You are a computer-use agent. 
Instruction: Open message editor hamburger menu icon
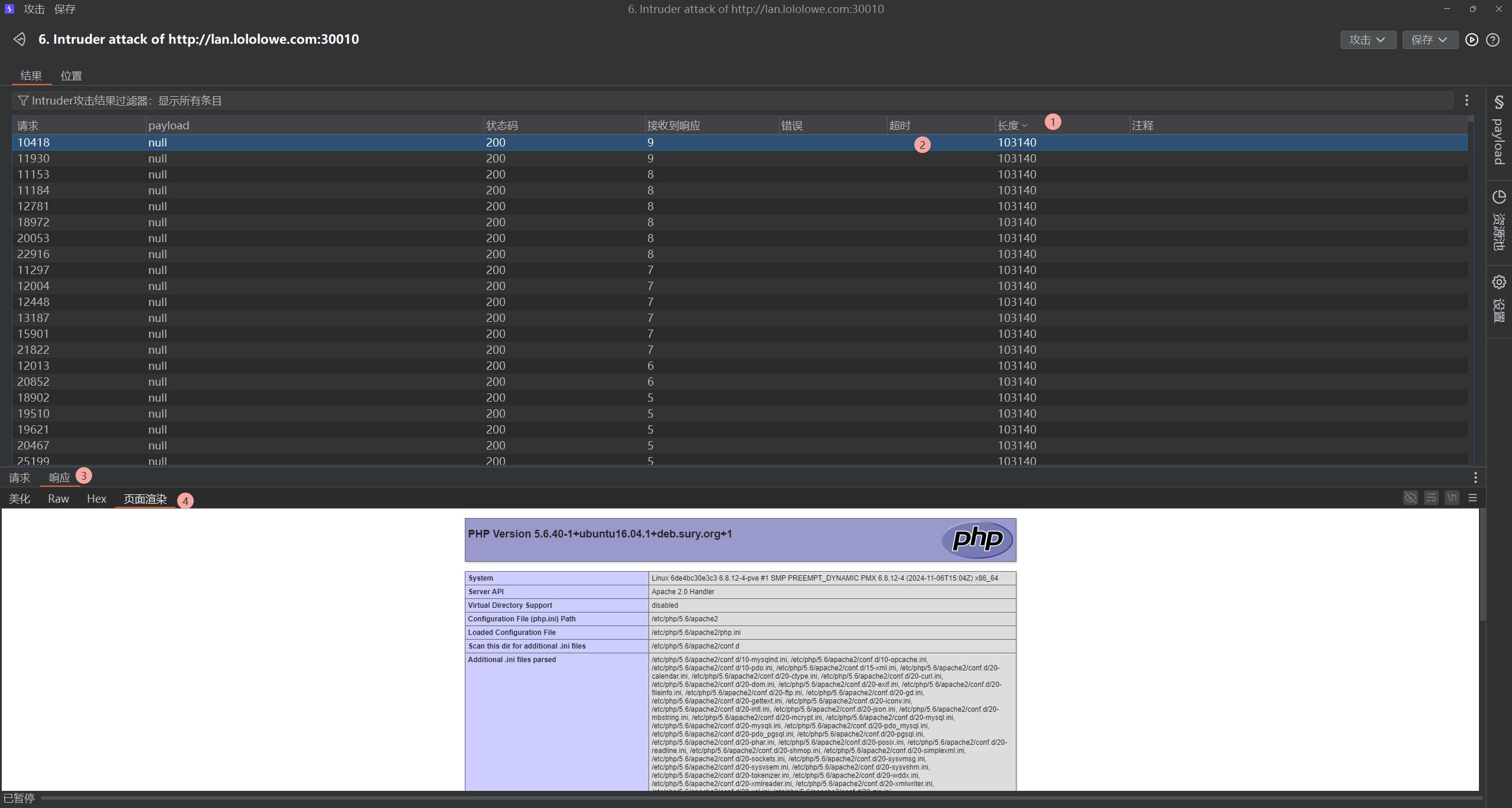1472,498
